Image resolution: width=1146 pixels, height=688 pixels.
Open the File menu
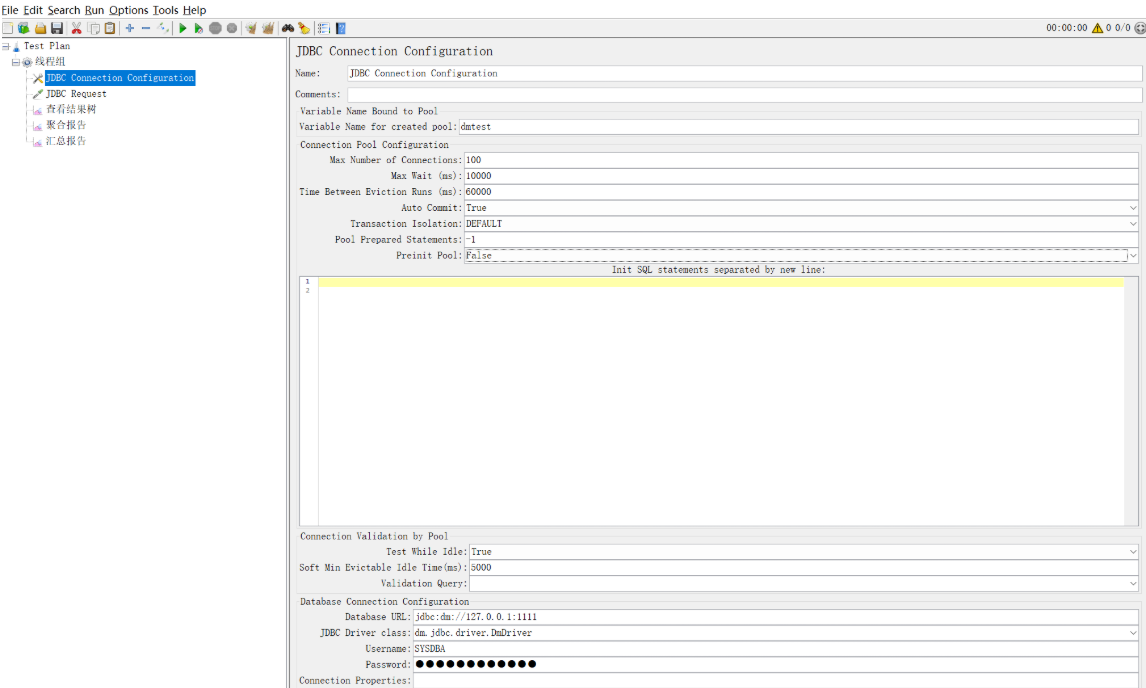click(10, 10)
